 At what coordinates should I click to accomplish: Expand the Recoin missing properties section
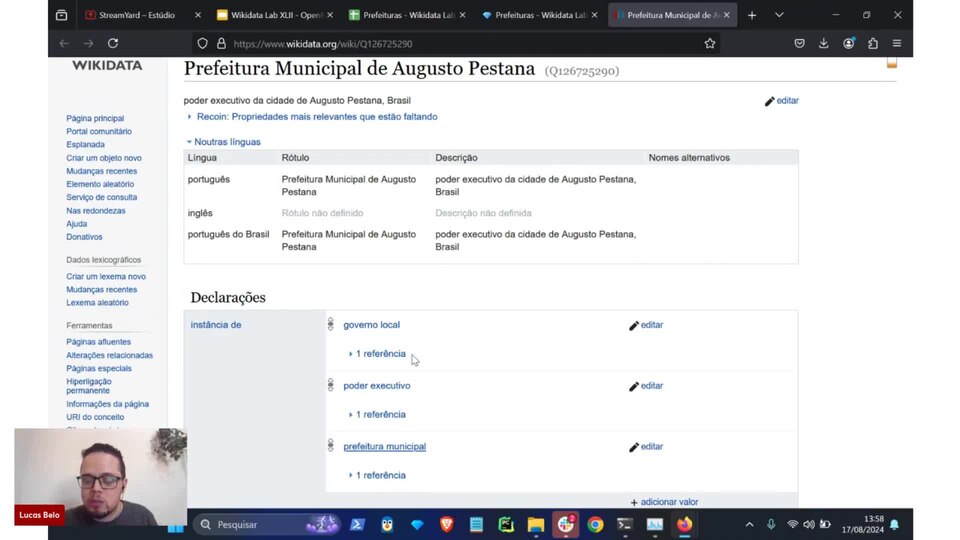(313, 116)
